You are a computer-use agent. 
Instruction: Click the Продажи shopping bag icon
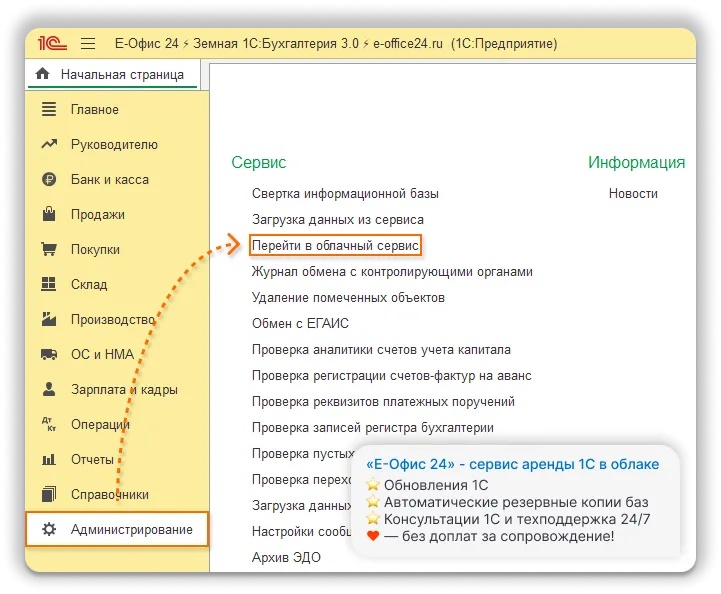click(x=48, y=215)
